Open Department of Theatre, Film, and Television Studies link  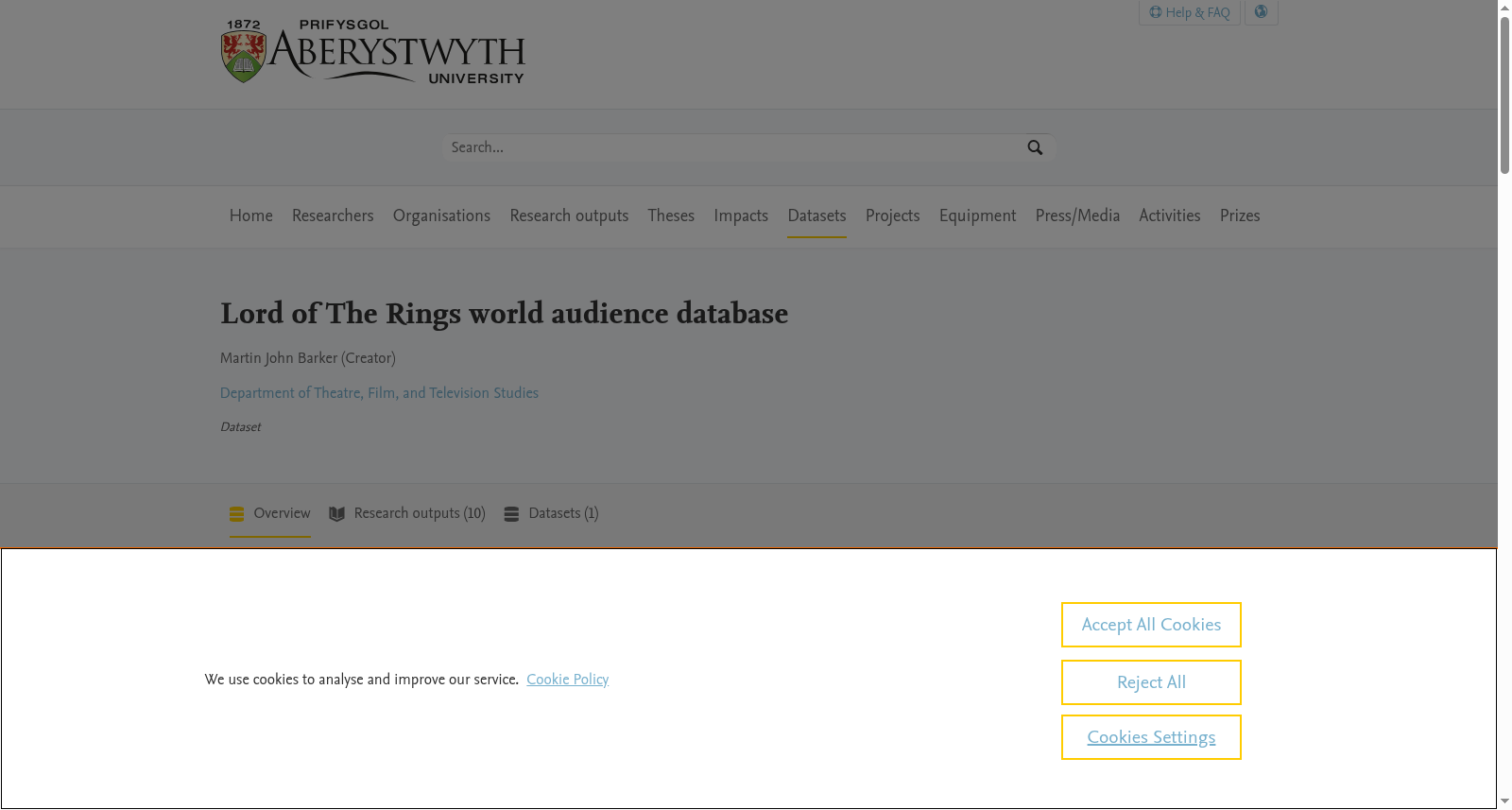point(379,393)
